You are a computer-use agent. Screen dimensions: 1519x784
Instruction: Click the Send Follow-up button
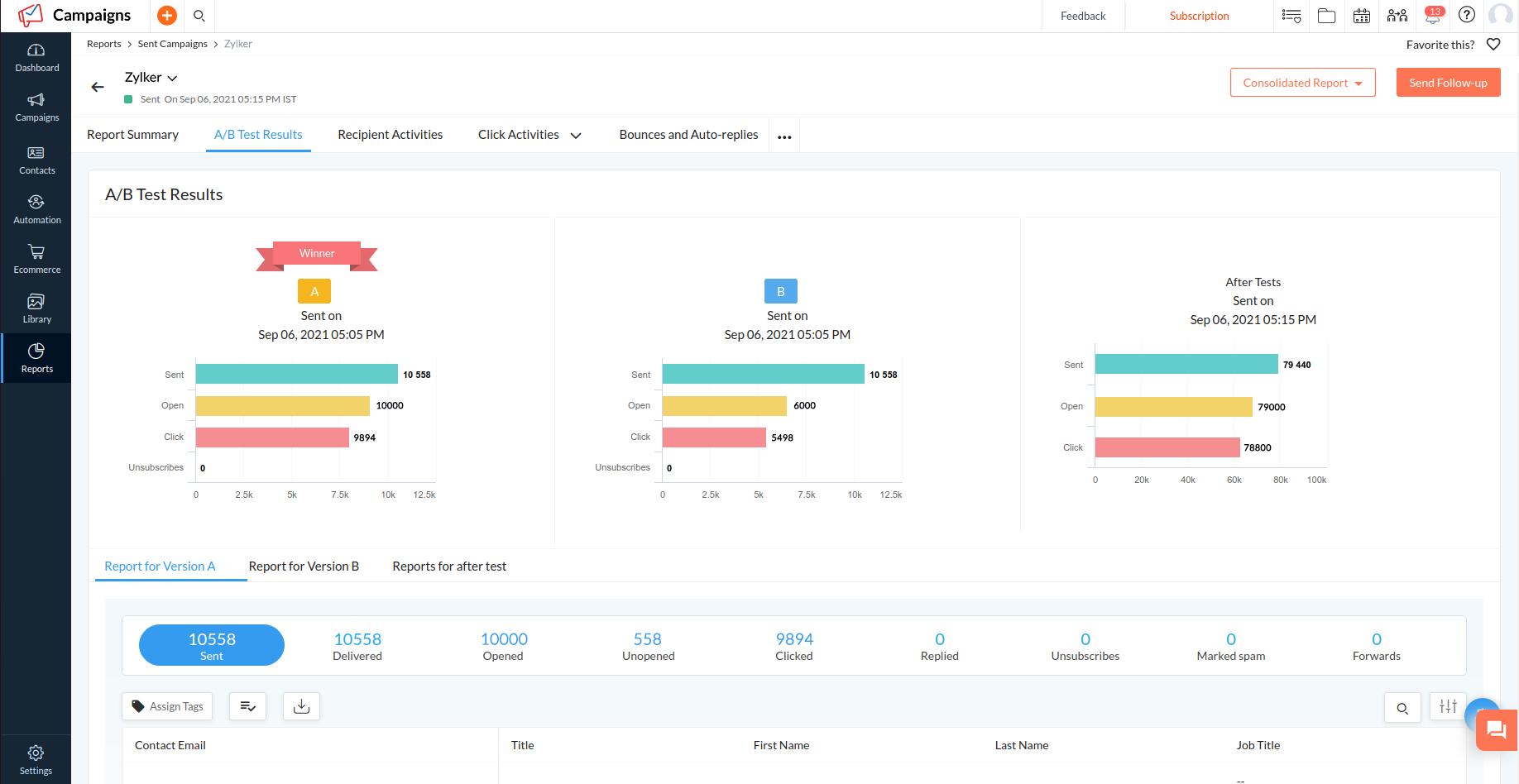1448,83
